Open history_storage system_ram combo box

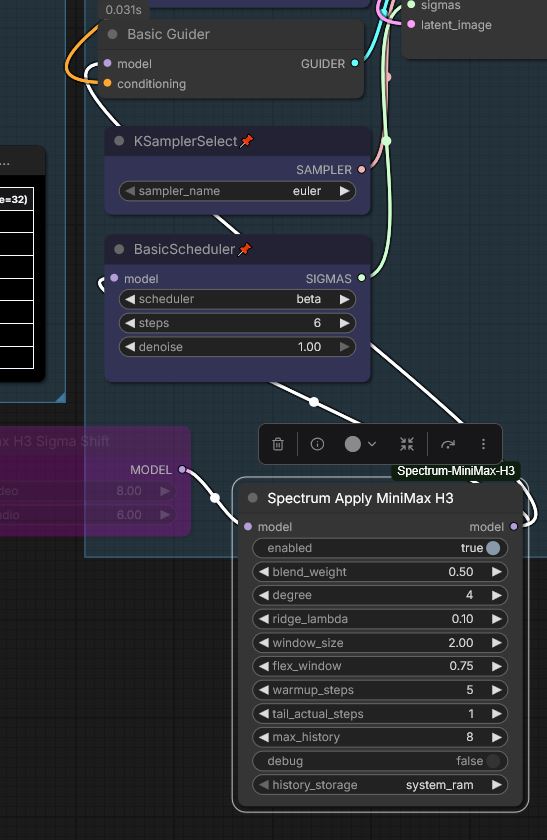point(380,785)
